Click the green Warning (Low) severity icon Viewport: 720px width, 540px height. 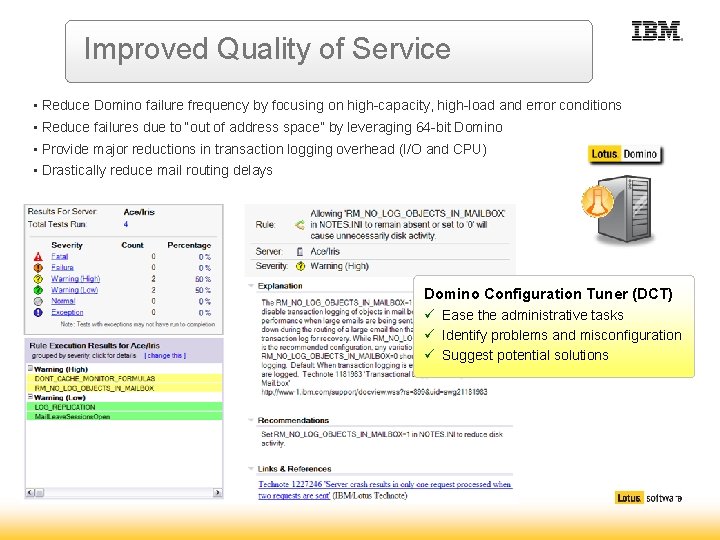coord(38,290)
